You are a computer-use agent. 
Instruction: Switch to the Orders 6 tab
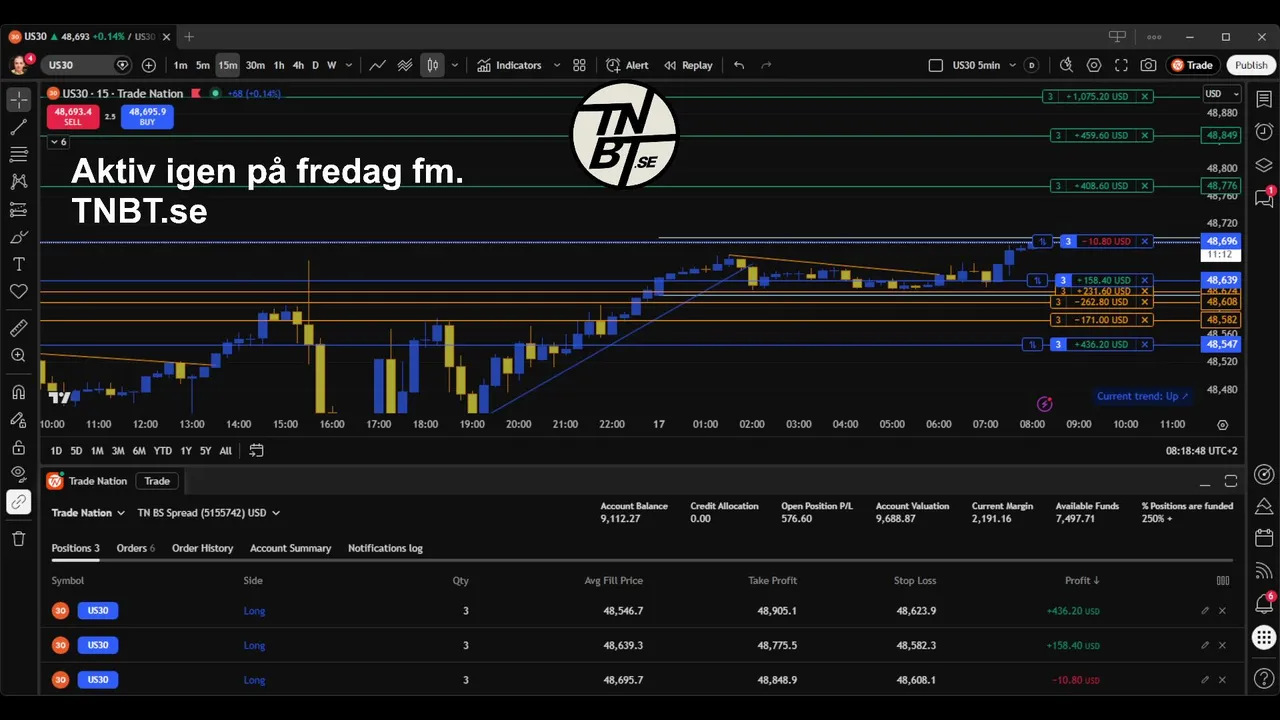[136, 548]
